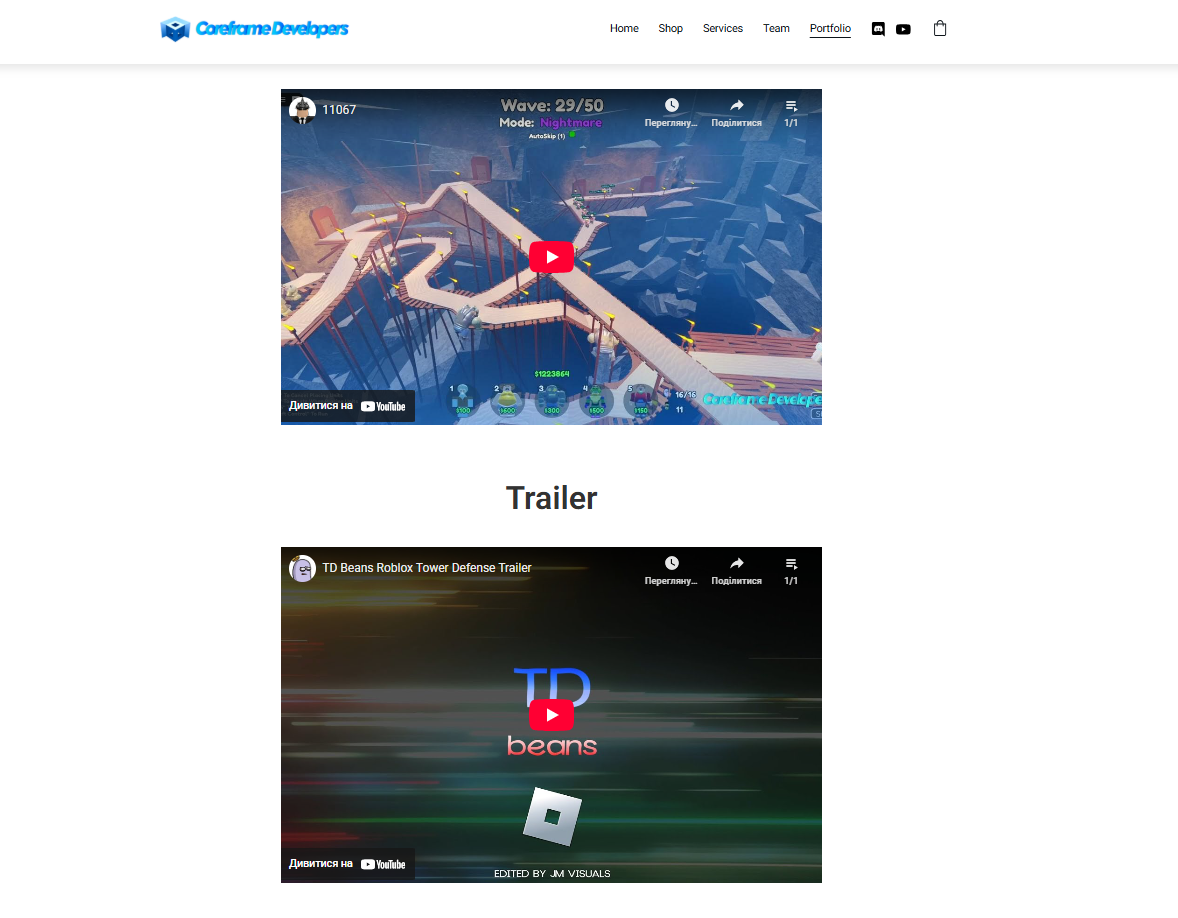Click the 'EDITED BY JM VISUALS' caption
The image size is (1178, 918).
[551, 874]
